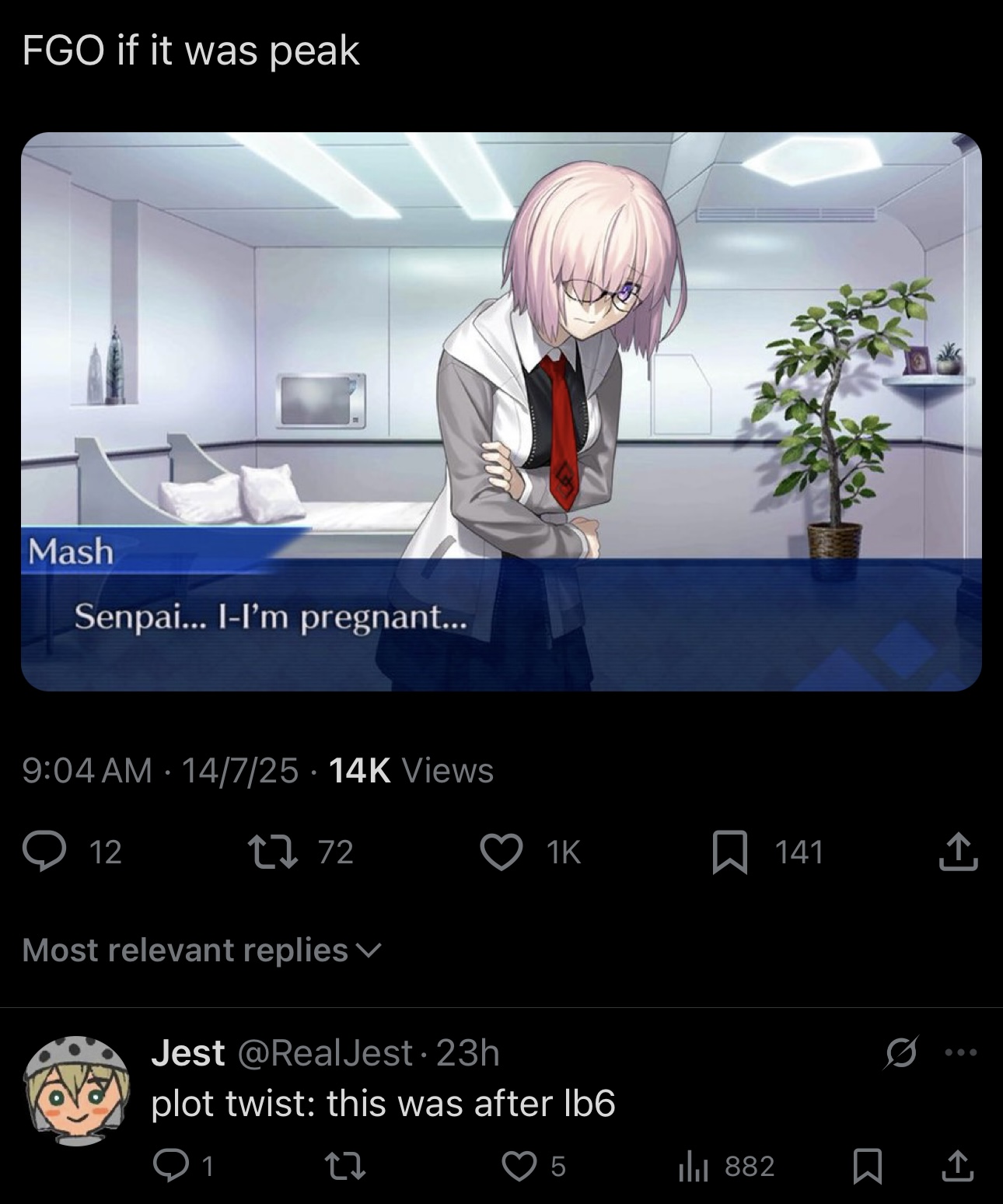
Task: Expand the Most relevant replies sort dropdown
Action: click(x=202, y=950)
